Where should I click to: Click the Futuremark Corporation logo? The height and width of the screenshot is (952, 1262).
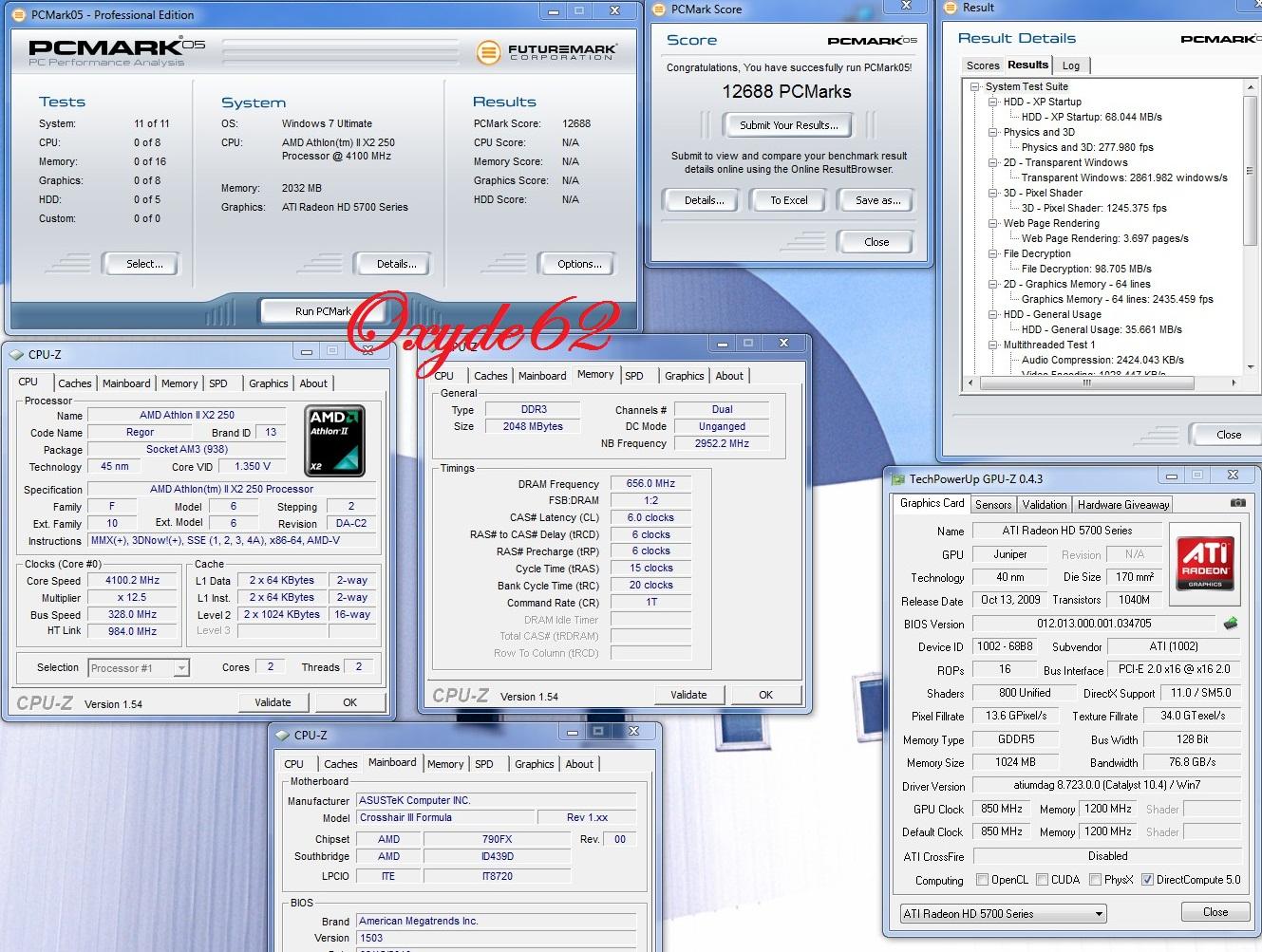pos(546,51)
